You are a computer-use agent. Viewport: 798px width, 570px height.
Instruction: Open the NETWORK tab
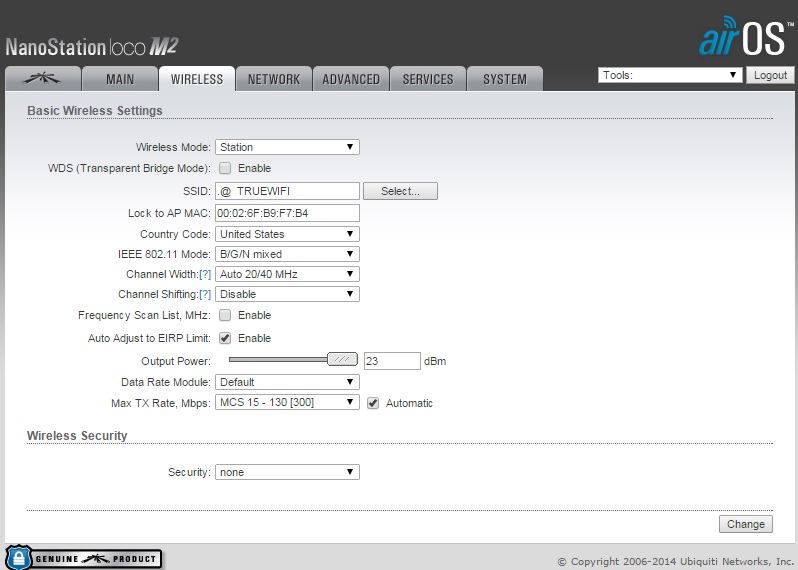[x=274, y=79]
